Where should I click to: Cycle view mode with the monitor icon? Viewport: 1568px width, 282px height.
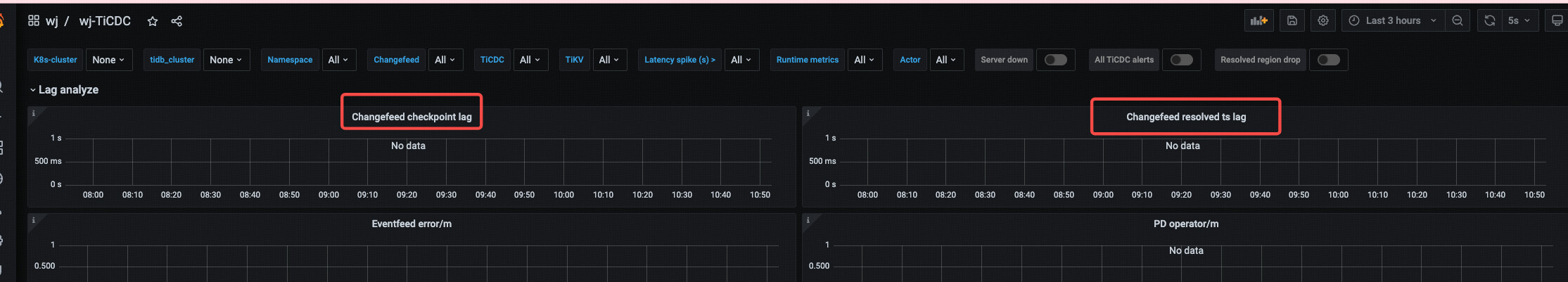(x=1557, y=21)
